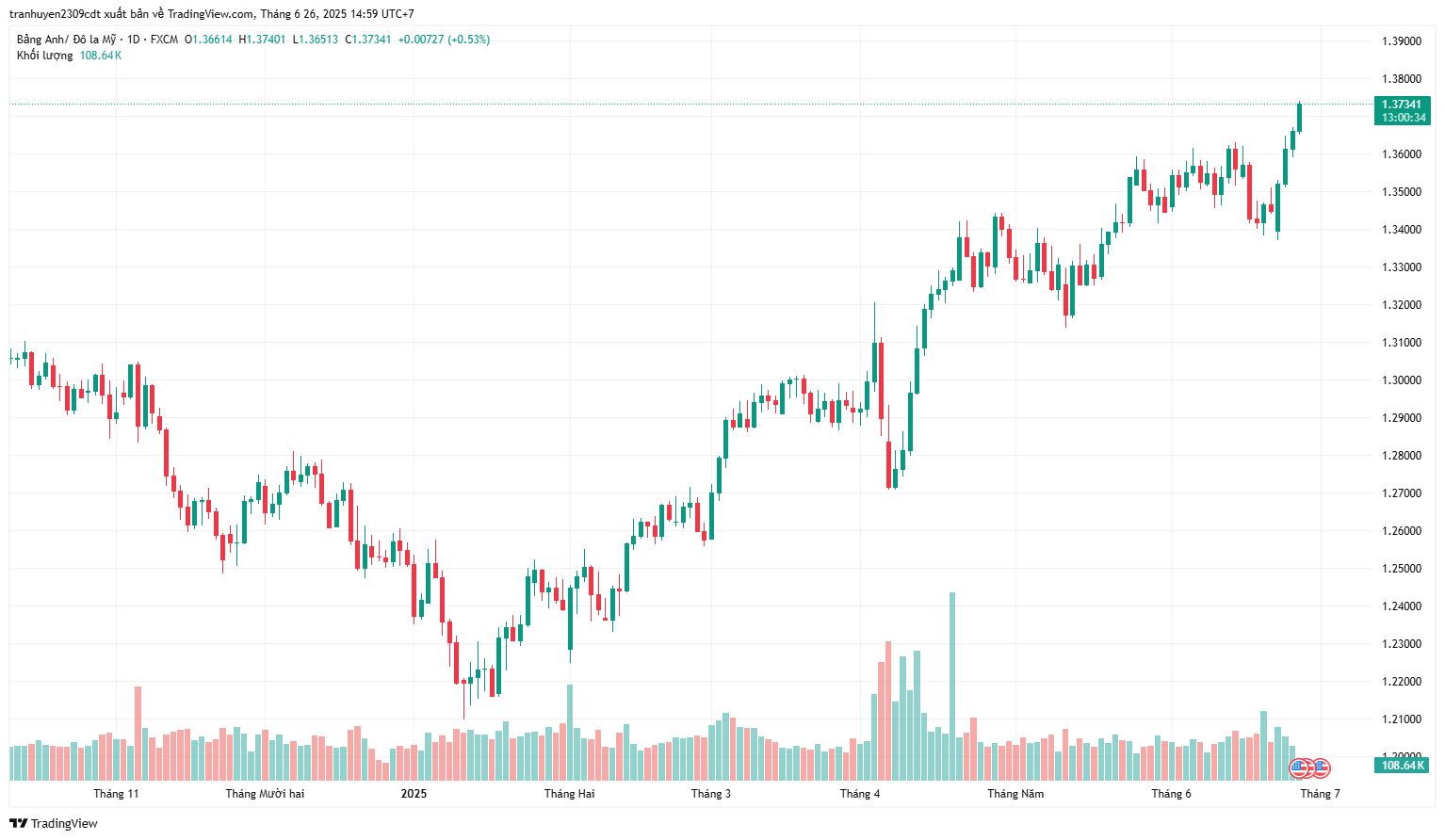This screenshot has width=1445, height=840.
Task: Click the 108.64K volume label on price axis
Action: pyautogui.click(x=1403, y=766)
